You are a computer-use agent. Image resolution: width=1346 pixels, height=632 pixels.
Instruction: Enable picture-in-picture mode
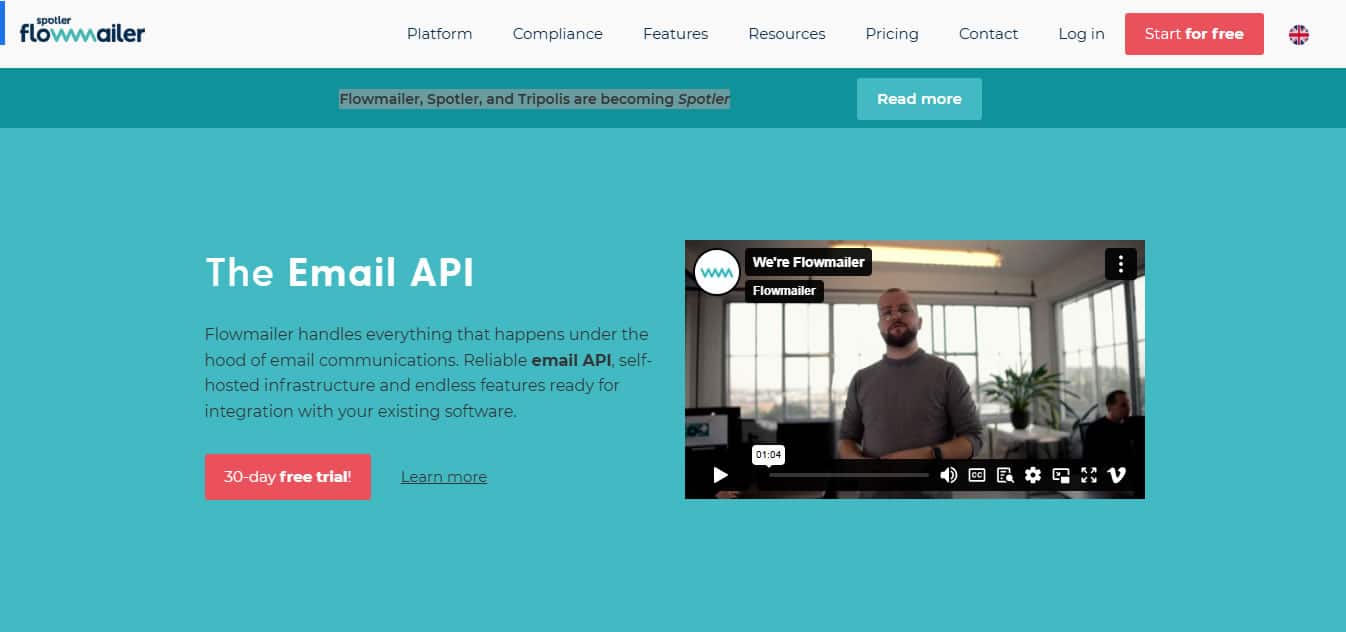(1061, 475)
